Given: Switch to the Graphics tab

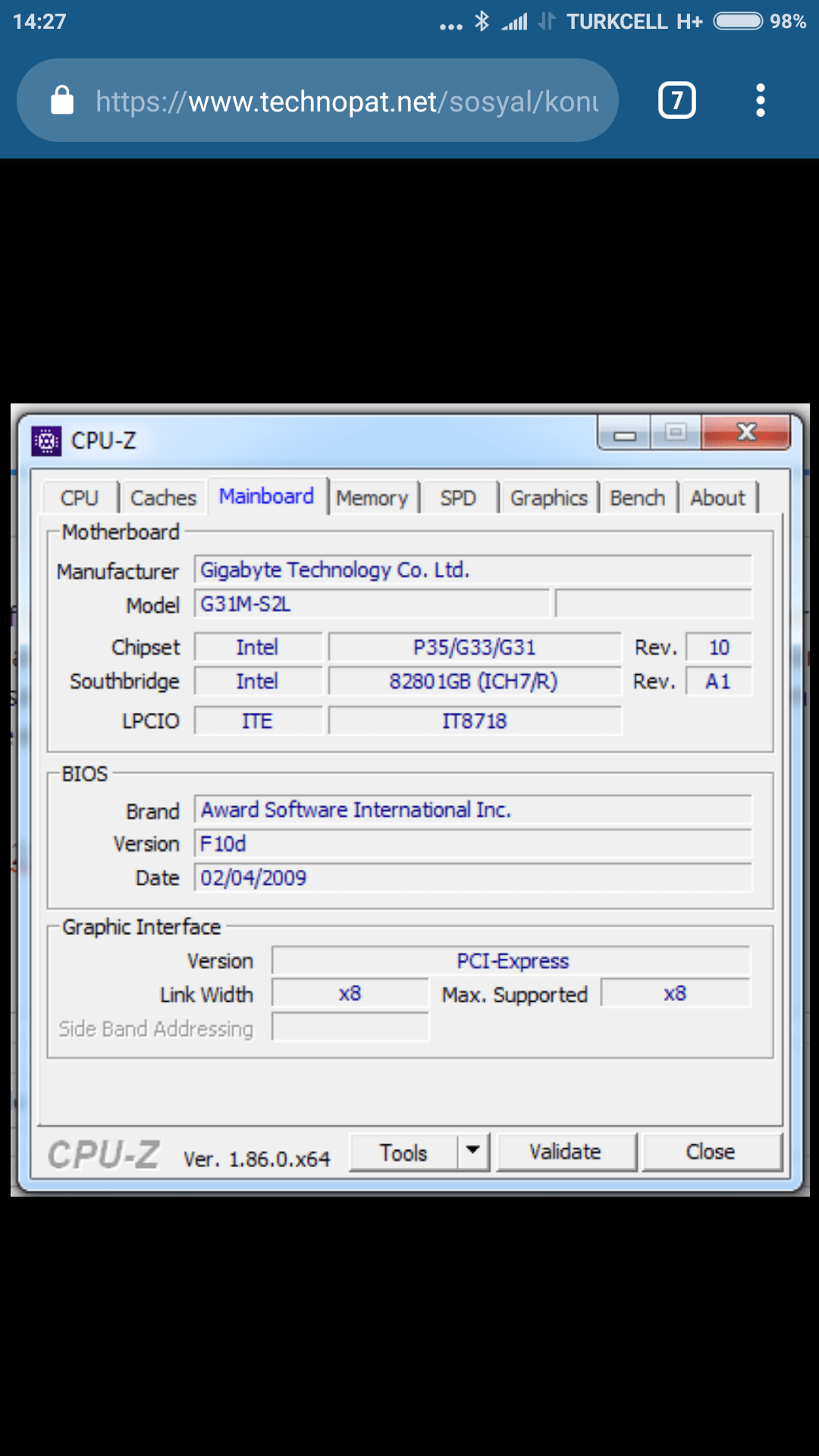Looking at the screenshot, I should coord(549,498).
